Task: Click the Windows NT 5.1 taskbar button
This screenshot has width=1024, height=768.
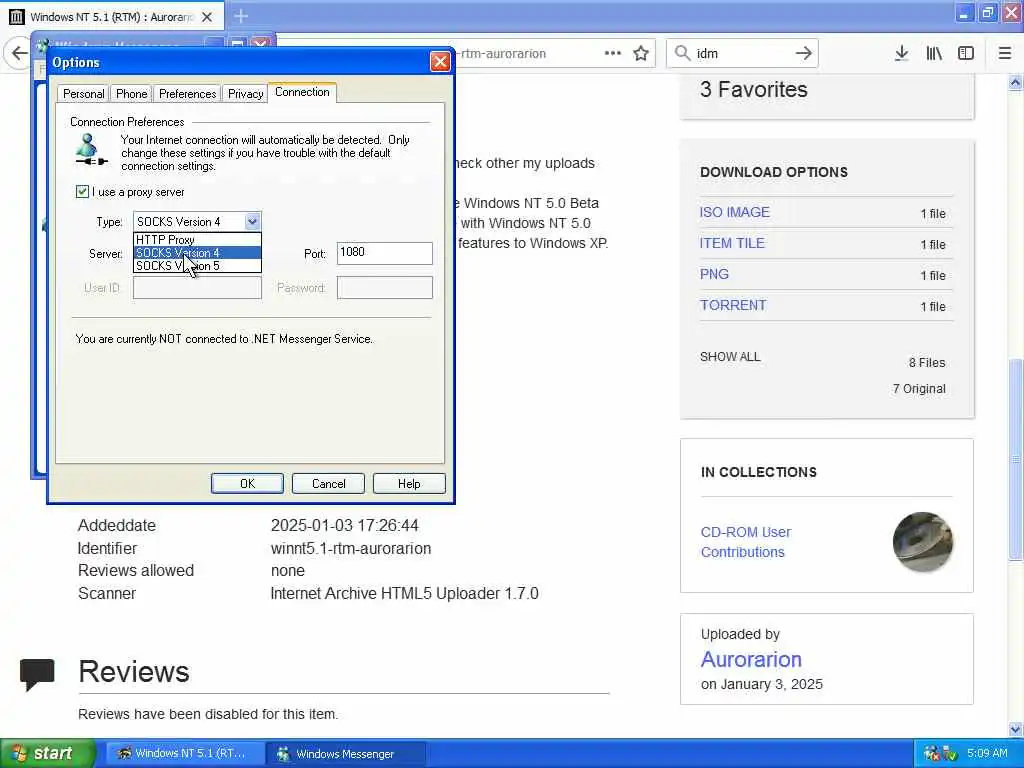Action: 186,754
